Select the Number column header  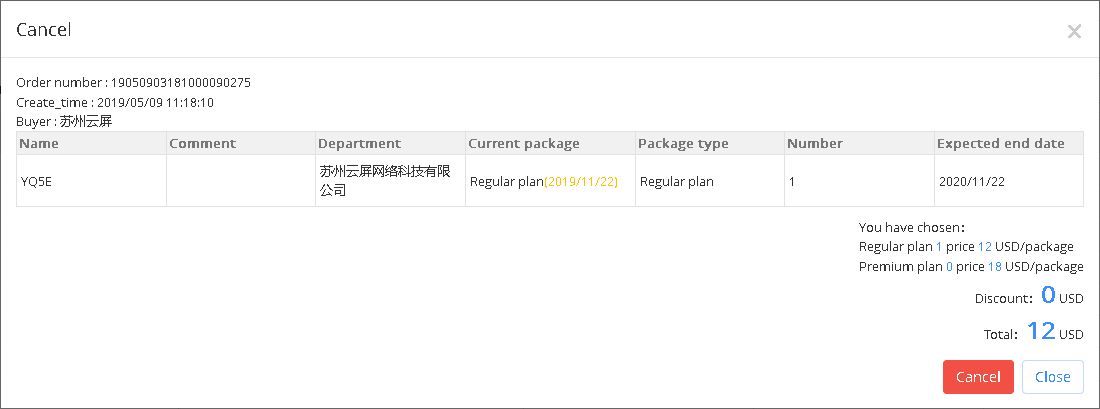[x=859, y=143]
